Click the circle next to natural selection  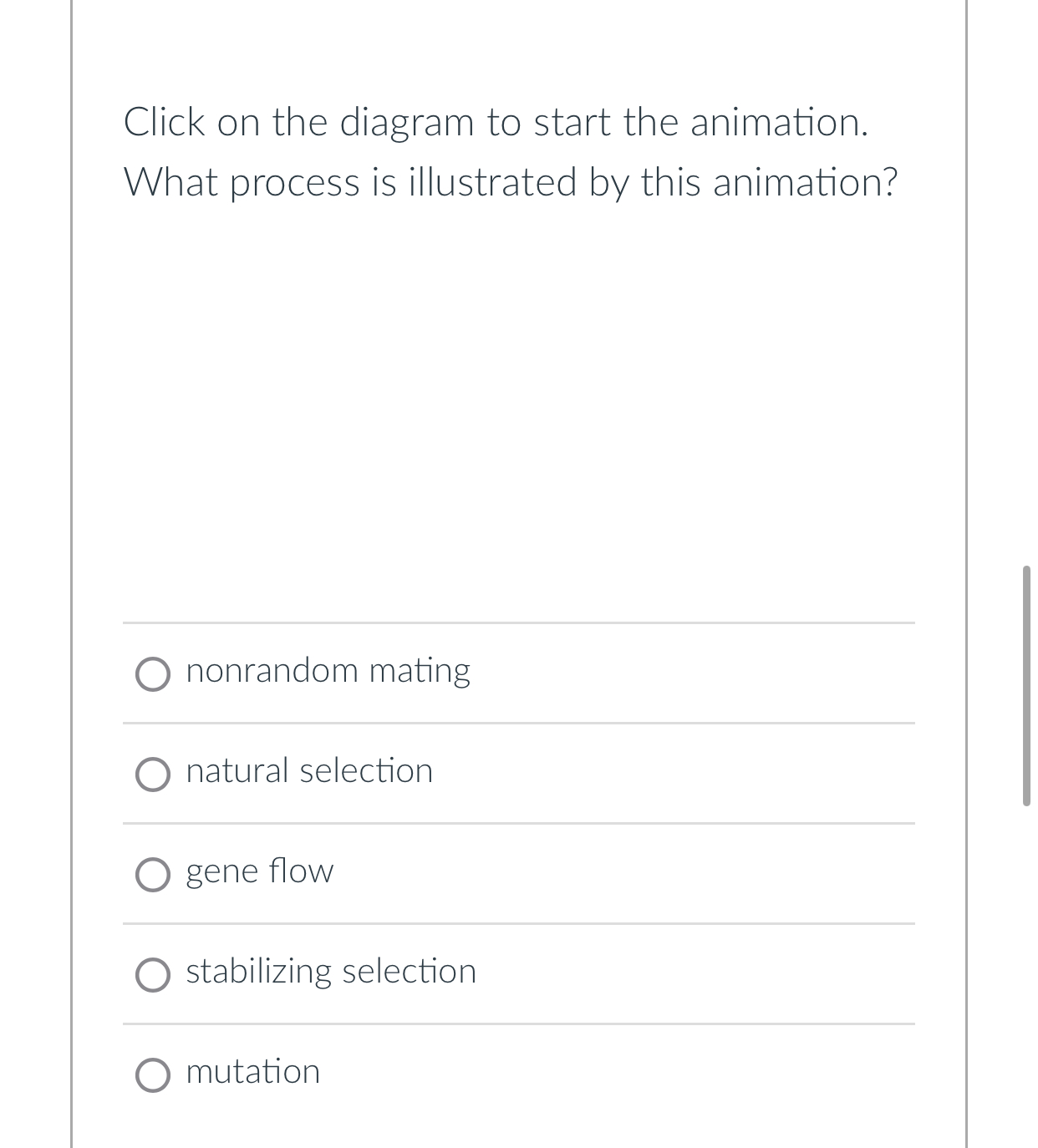click(153, 775)
